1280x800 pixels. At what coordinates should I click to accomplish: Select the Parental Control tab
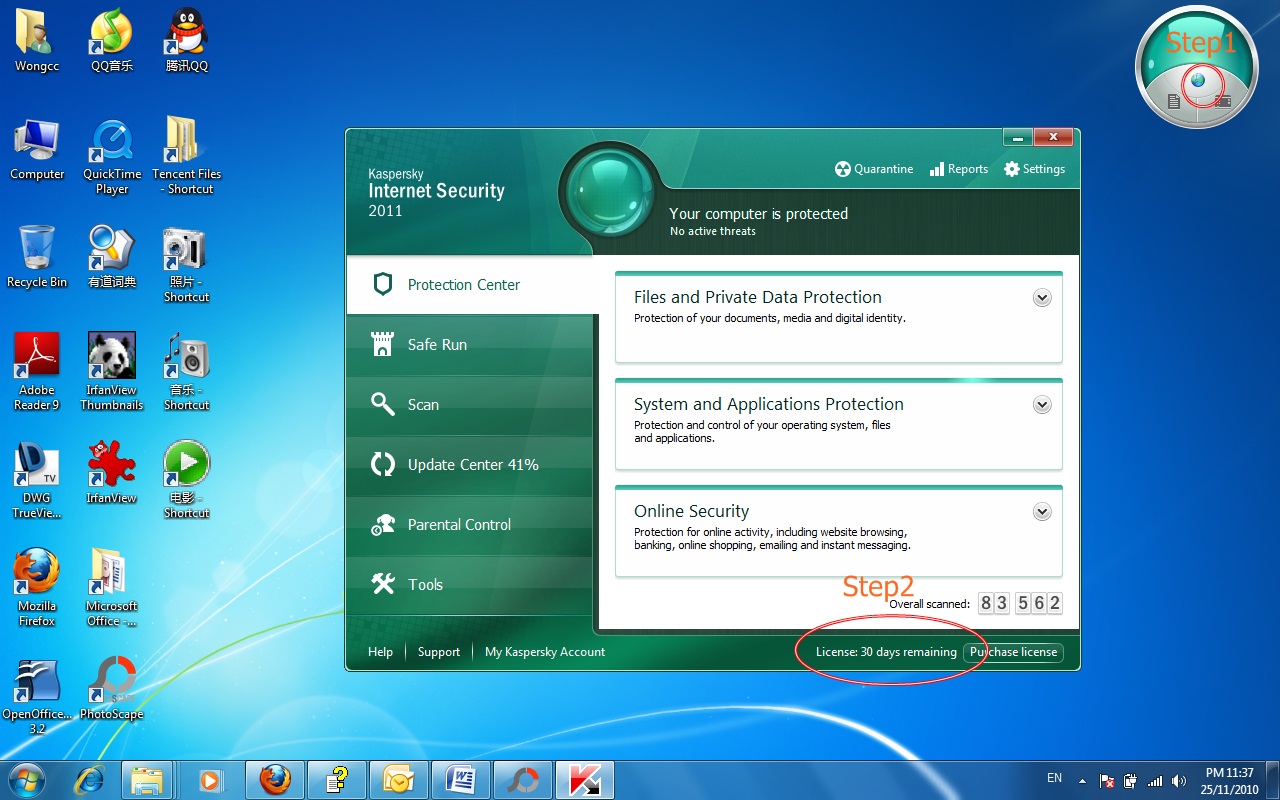coord(470,525)
